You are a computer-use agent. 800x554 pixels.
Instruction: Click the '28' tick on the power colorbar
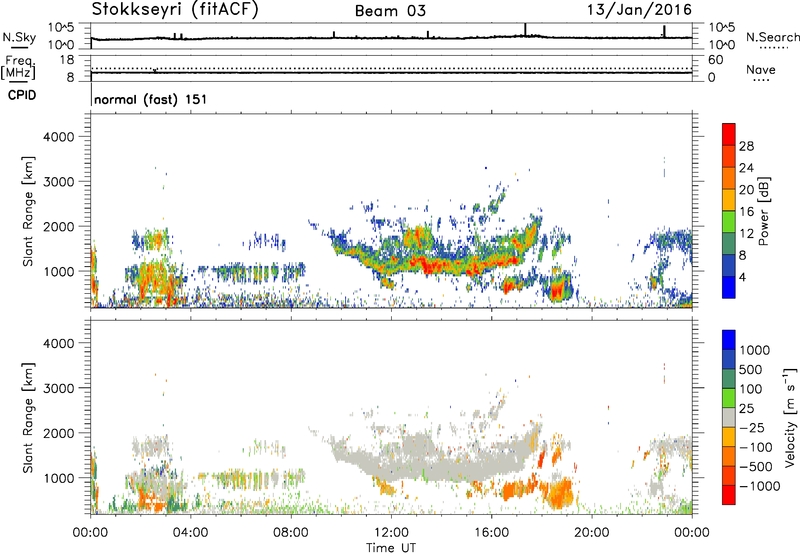(x=746, y=146)
